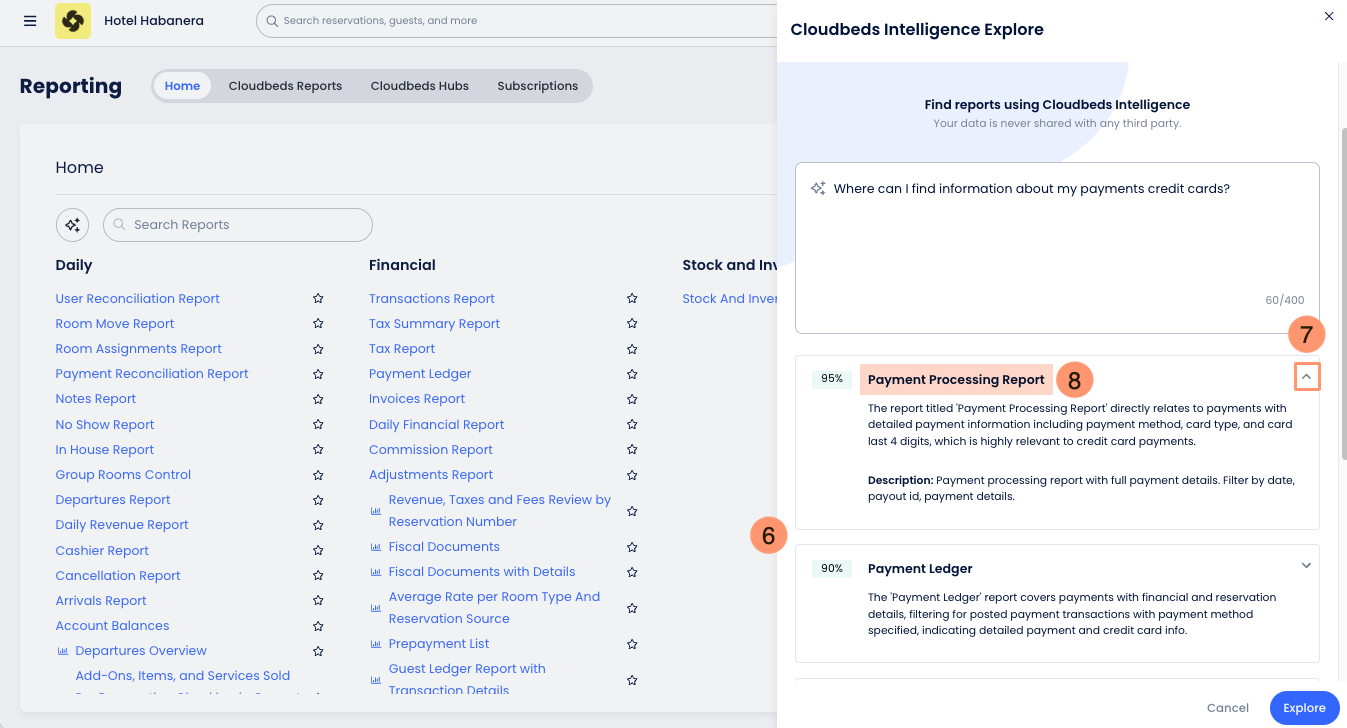Image resolution: width=1347 pixels, height=728 pixels.
Task: Select the Payment Processing Report title
Action: (956, 380)
